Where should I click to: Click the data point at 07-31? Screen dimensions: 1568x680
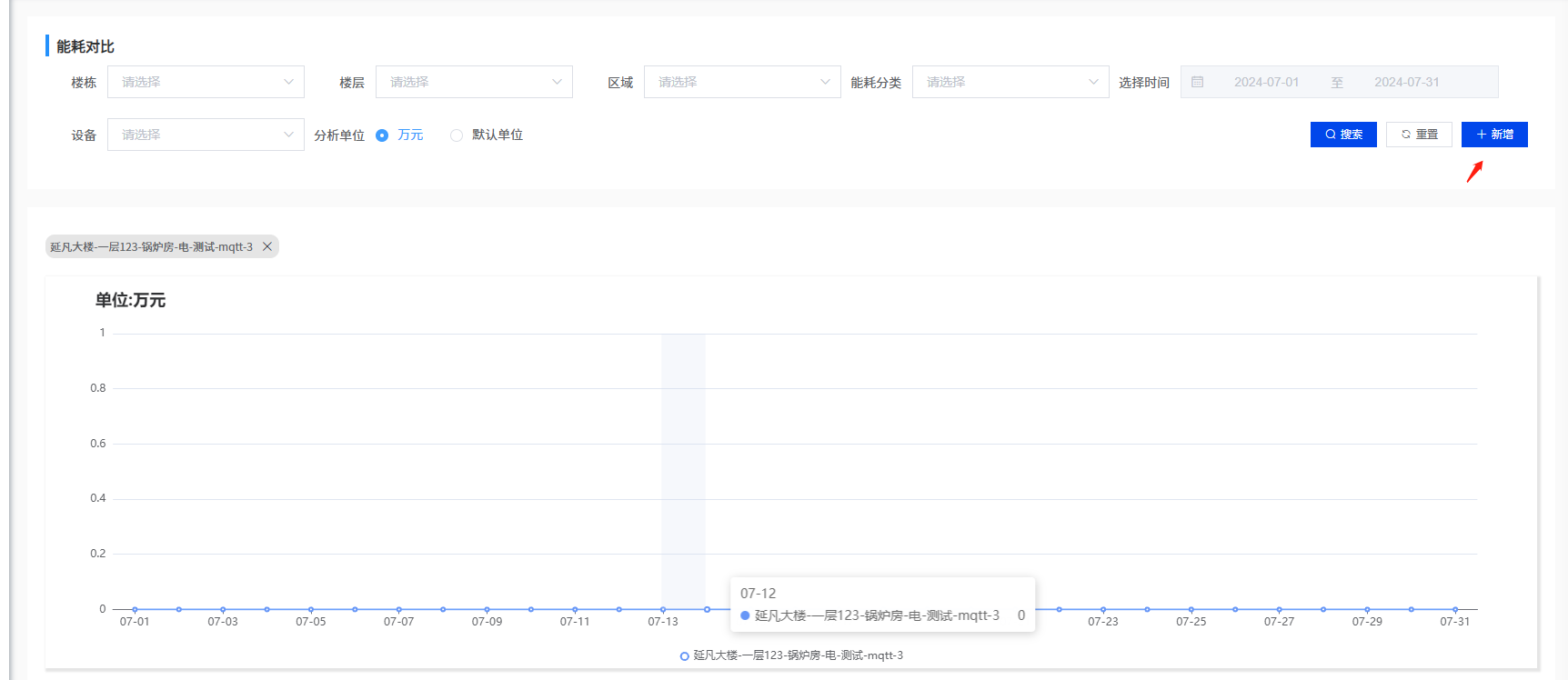pos(1455,609)
